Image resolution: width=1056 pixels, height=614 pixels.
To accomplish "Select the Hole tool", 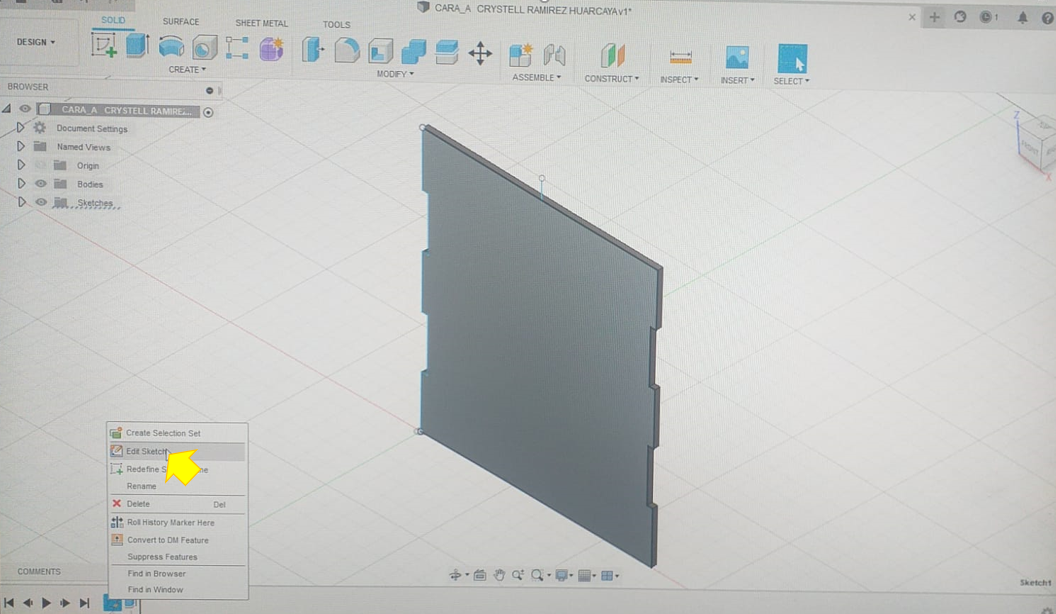I will [205, 47].
